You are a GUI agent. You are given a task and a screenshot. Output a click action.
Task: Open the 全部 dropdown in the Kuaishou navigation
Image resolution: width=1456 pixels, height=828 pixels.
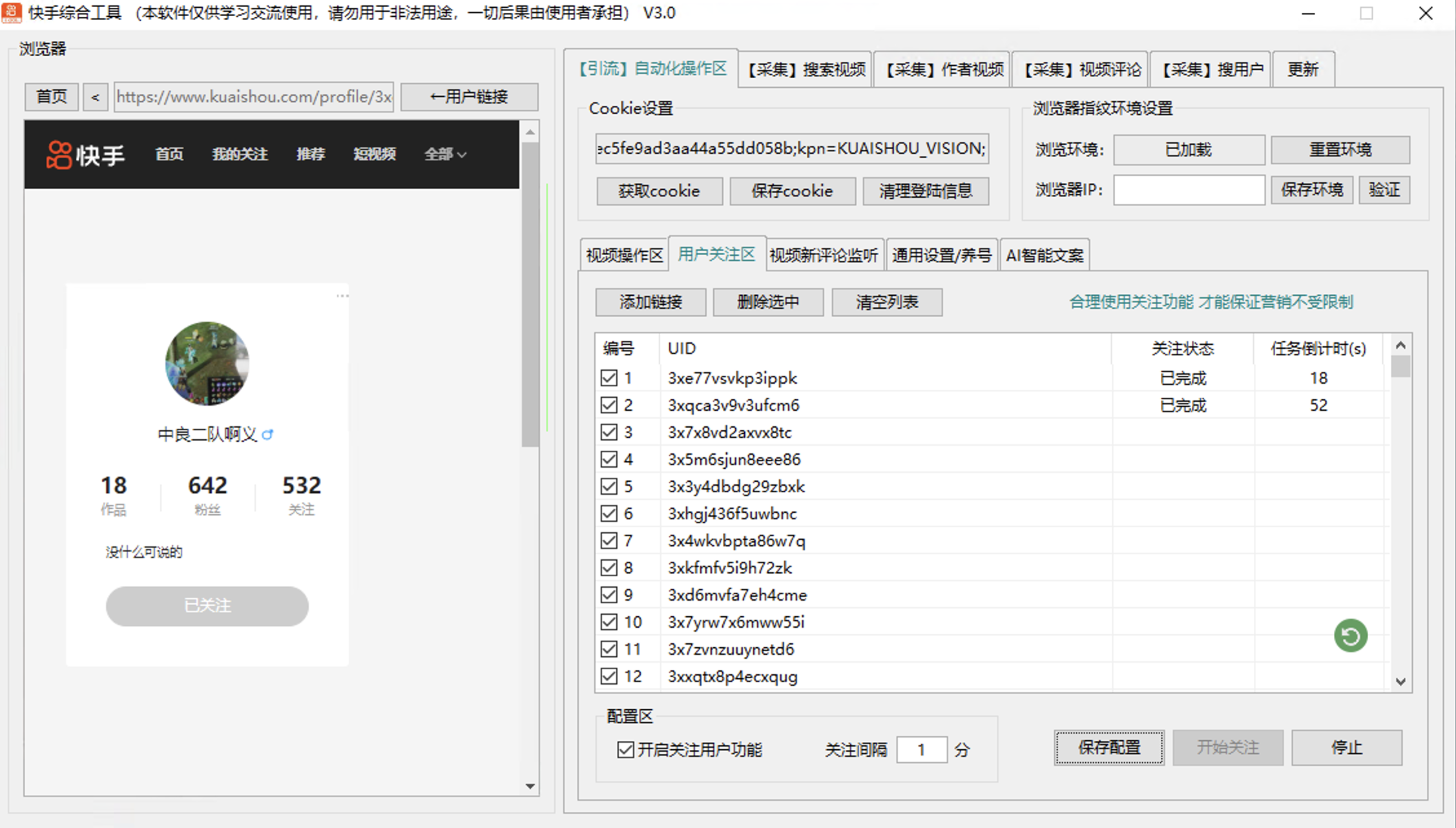click(445, 154)
